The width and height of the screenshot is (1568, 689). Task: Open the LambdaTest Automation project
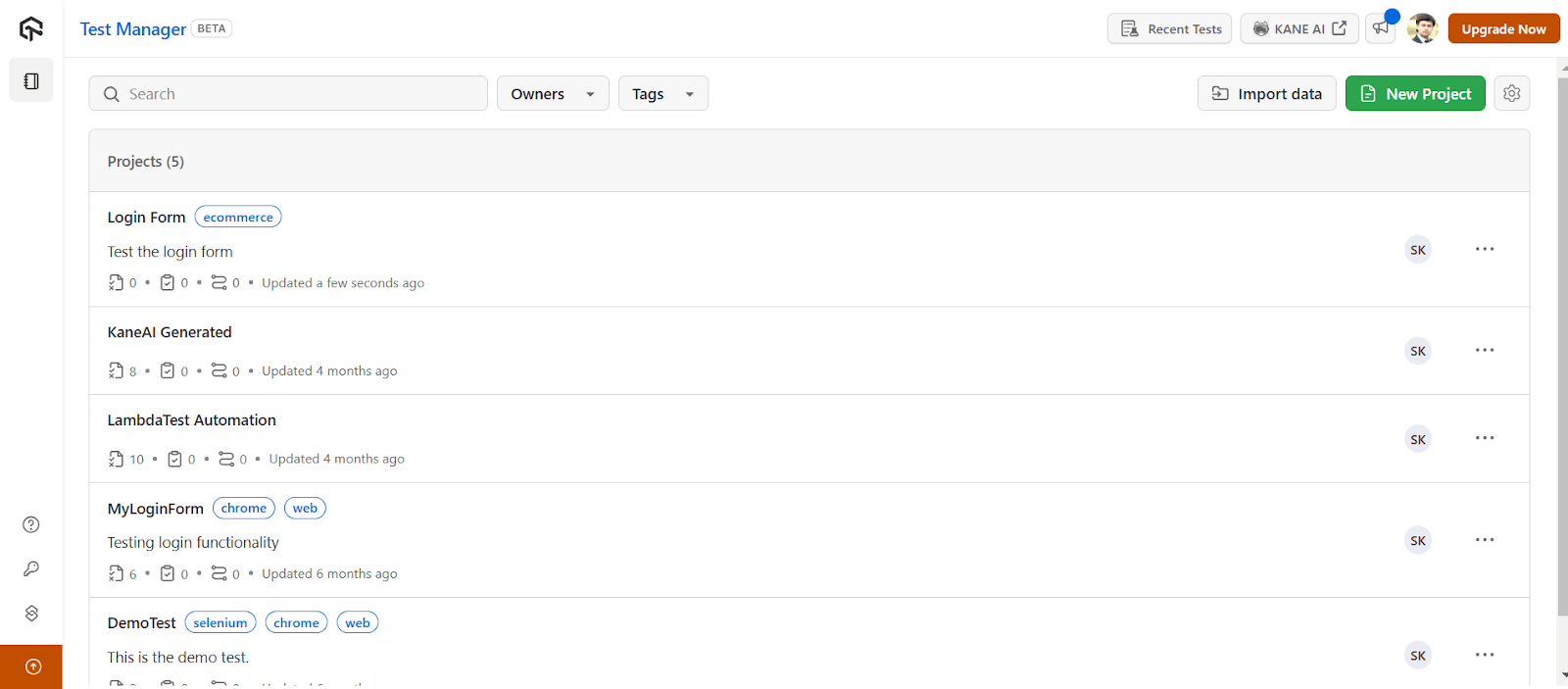pyautogui.click(x=192, y=420)
